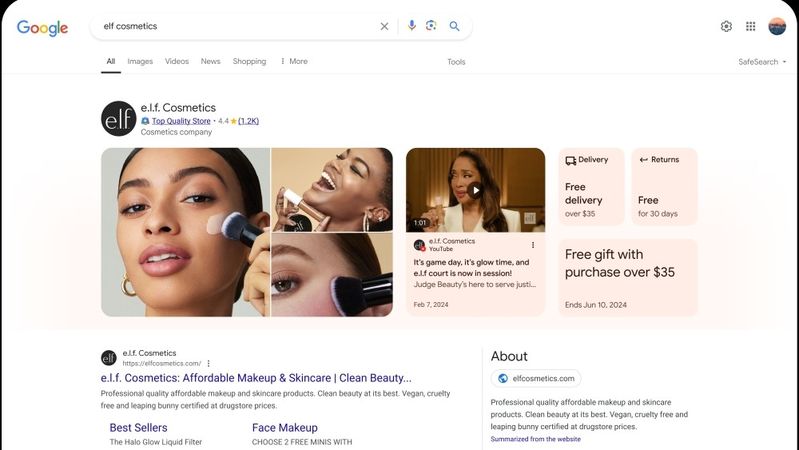Screen dimensions: 799x450
Task: Click the Google logo
Action: (x=42, y=28)
